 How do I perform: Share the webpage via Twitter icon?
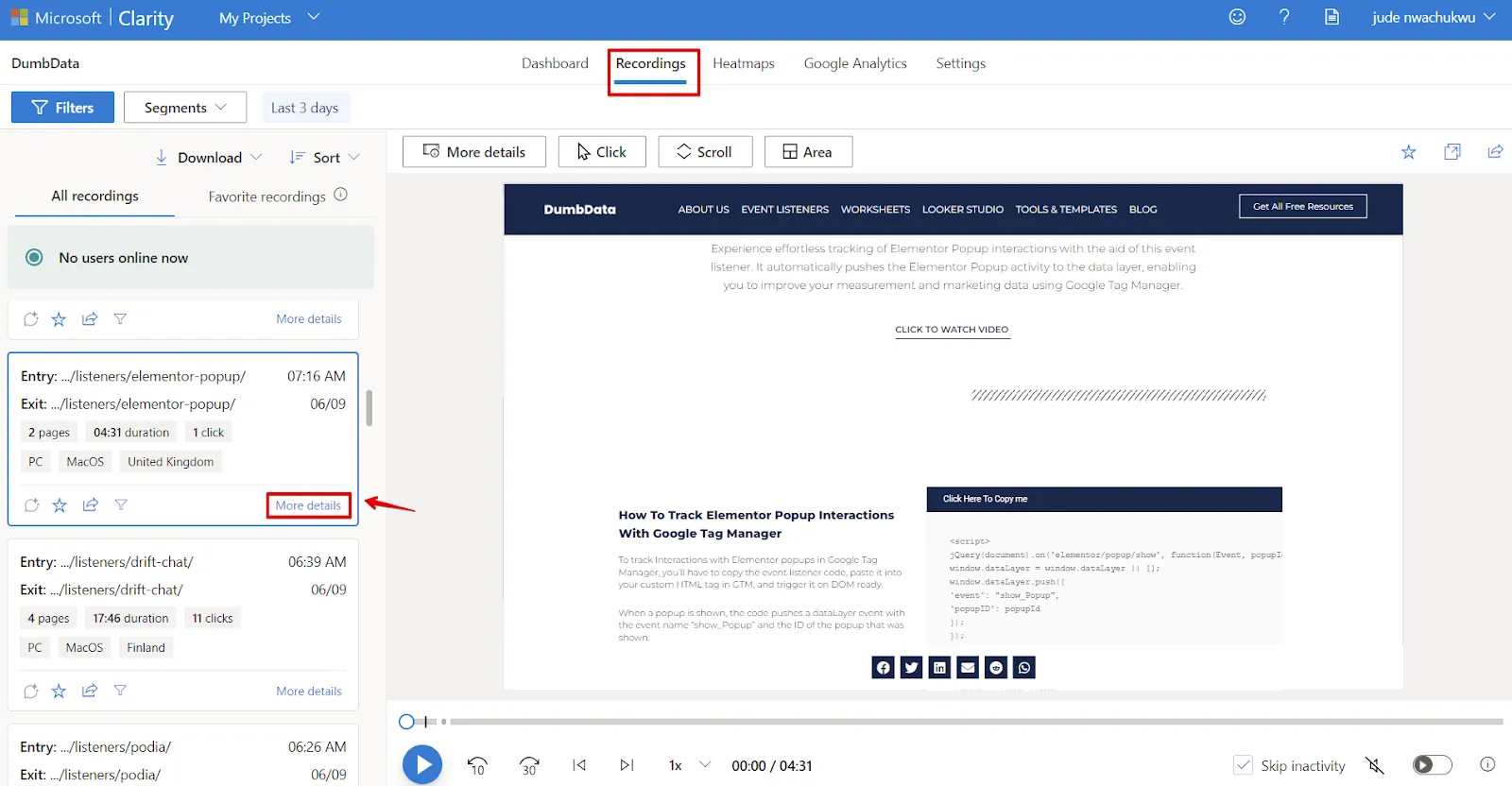point(911,668)
